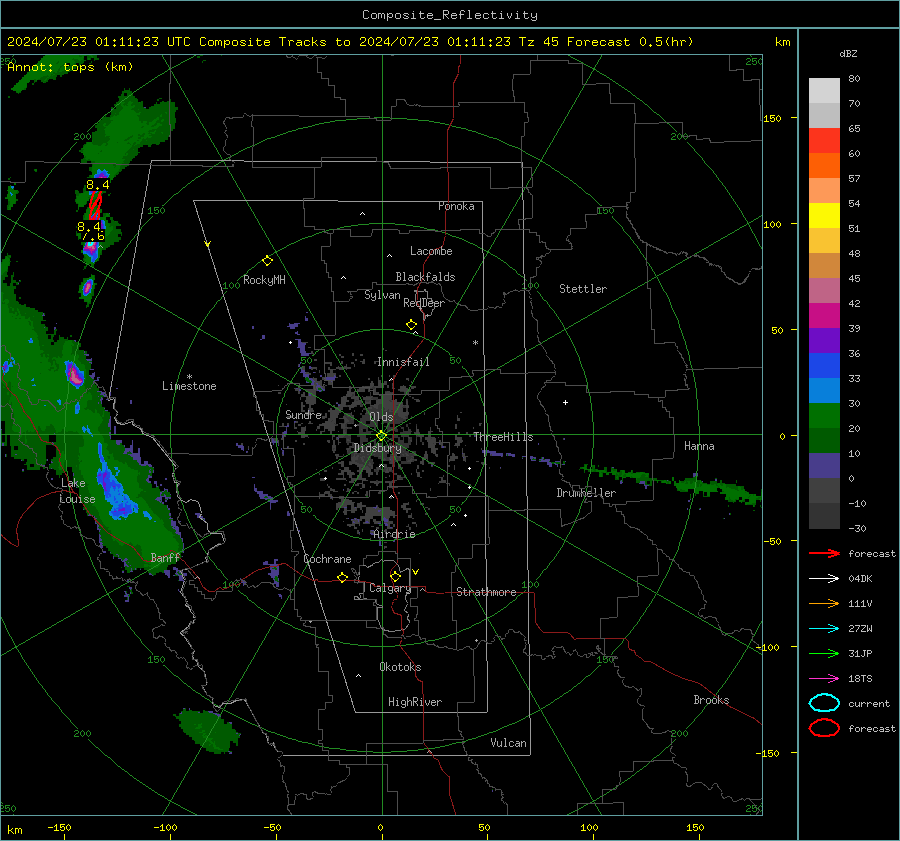
Task: Click yellow diamond marker beside RockyMH
Action: click(267, 261)
